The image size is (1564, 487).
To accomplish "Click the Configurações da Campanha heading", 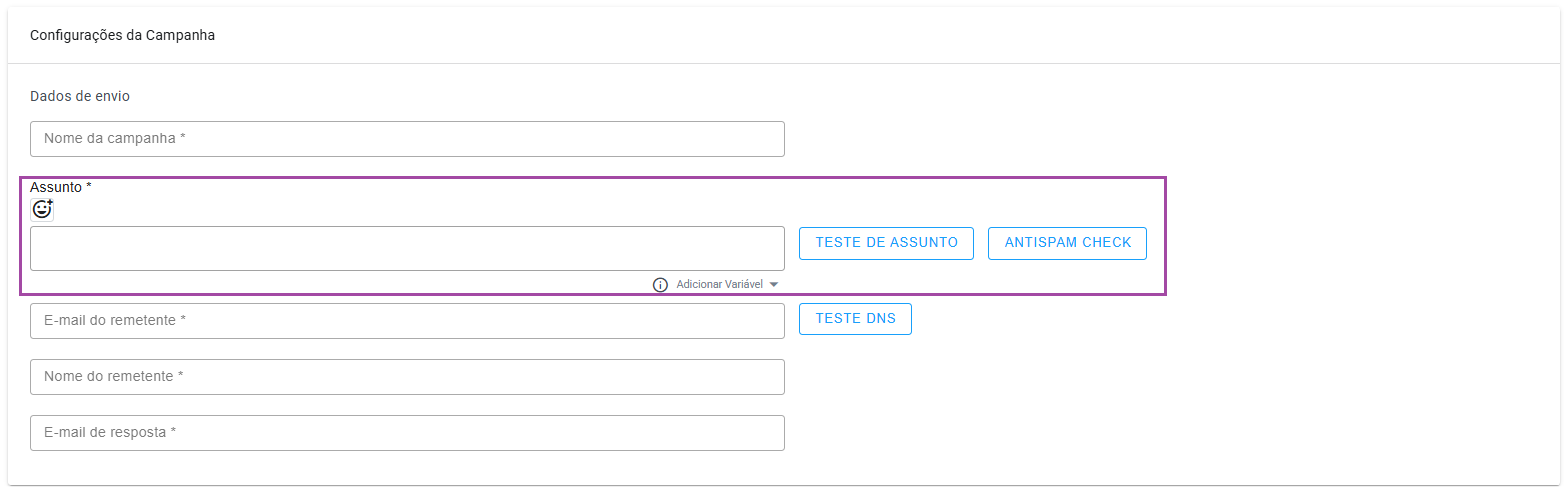I will coord(123,36).
